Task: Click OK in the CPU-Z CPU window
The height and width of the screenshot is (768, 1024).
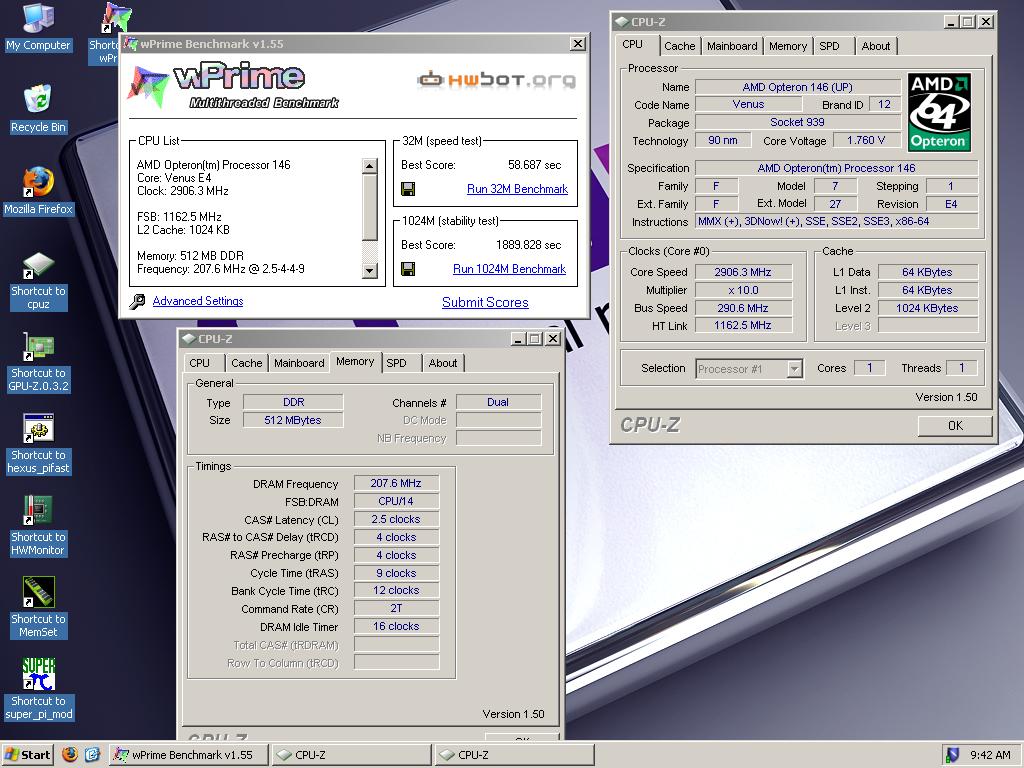Action: (x=955, y=426)
